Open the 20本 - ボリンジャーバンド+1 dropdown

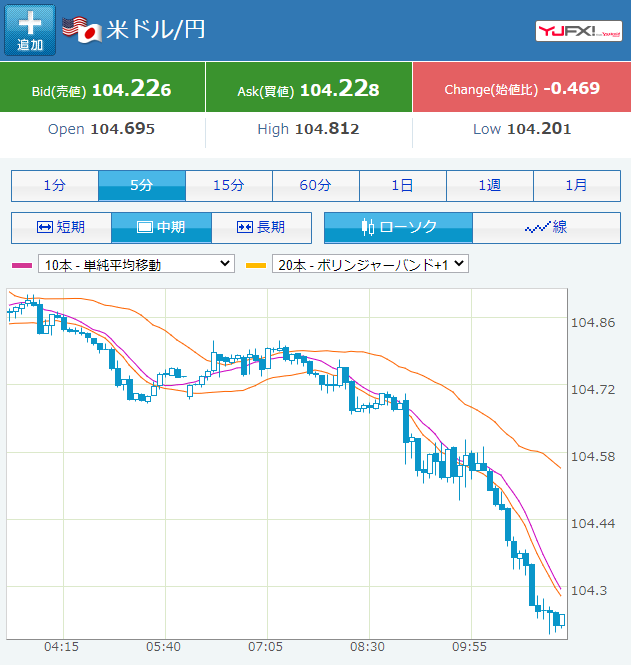(370, 264)
